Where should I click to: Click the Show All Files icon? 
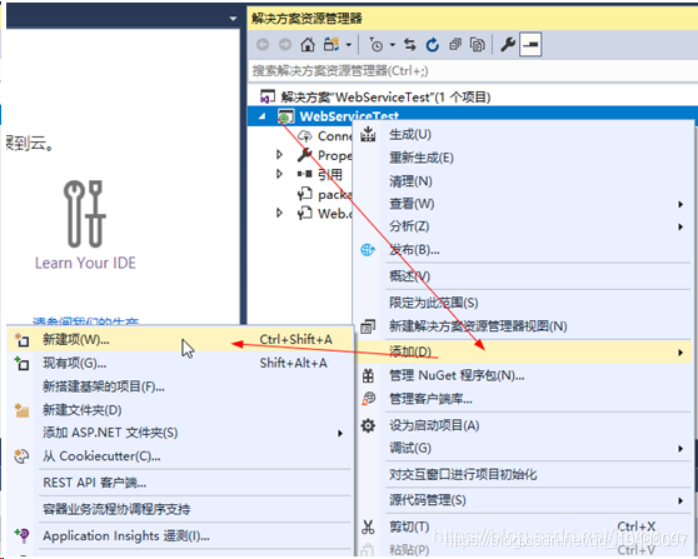[477, 45]
